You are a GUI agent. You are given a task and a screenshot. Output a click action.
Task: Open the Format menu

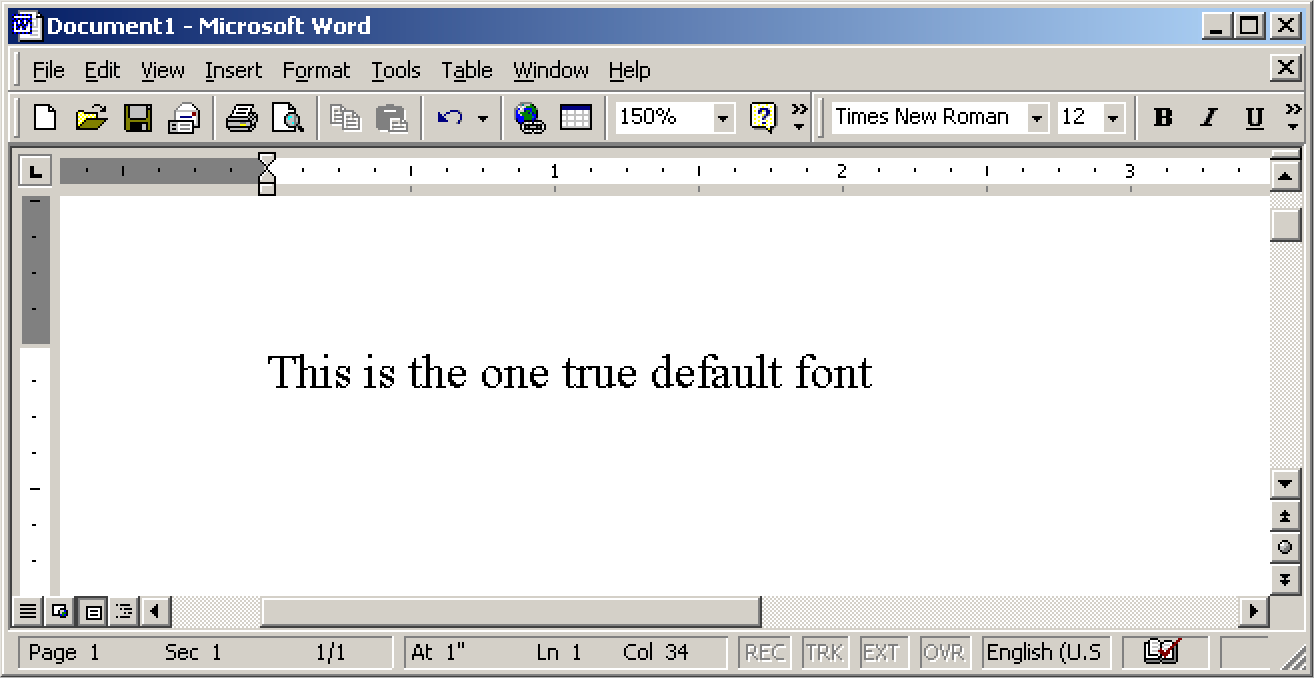pyautogui.click(x=316, y=71)
